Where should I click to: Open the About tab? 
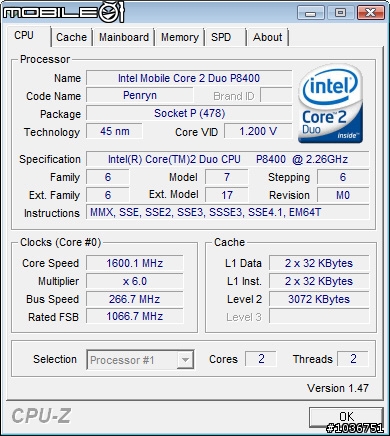(x=267, y=37)
